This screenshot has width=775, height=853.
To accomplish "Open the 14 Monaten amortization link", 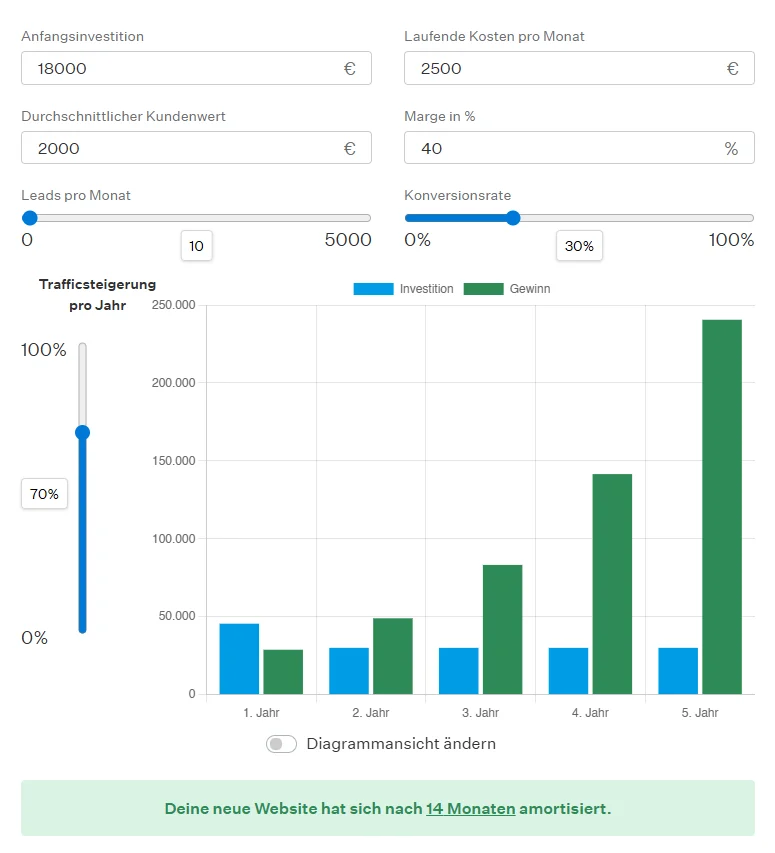I will [x=470, y=808].
